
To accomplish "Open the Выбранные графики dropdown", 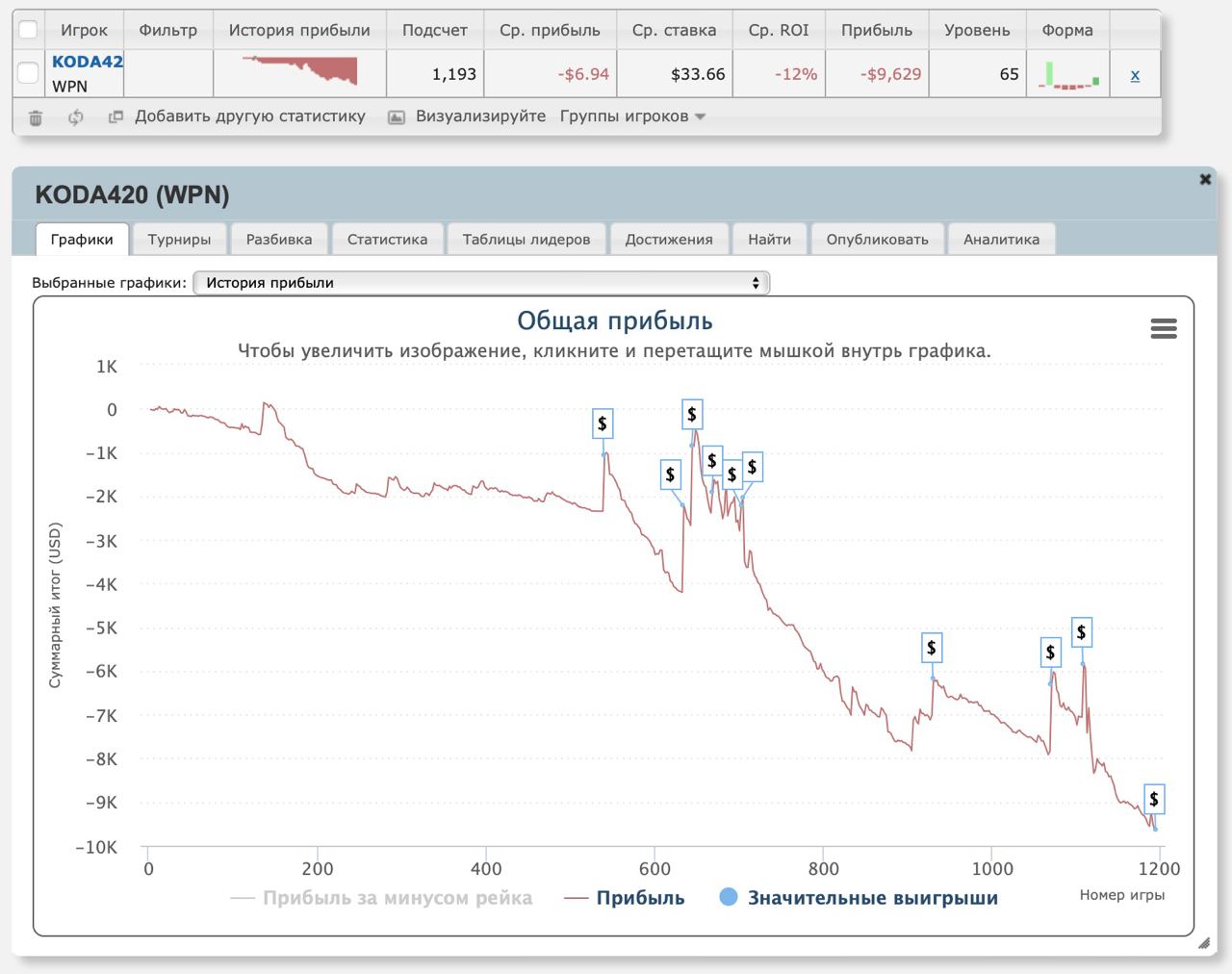I will tap(481, 283).
